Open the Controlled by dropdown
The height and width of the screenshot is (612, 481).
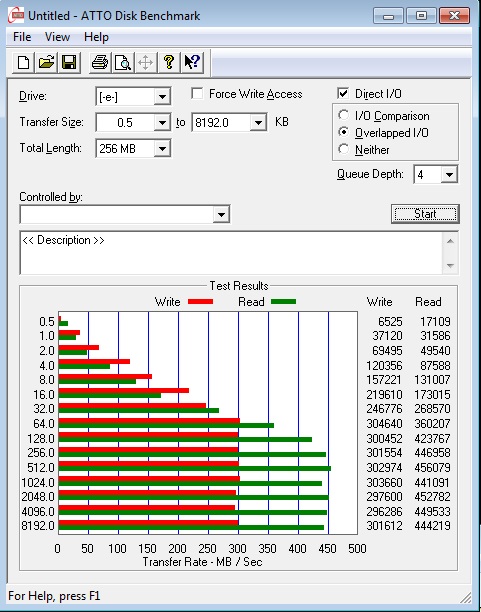pyautogui.click(x=221, y=214)
